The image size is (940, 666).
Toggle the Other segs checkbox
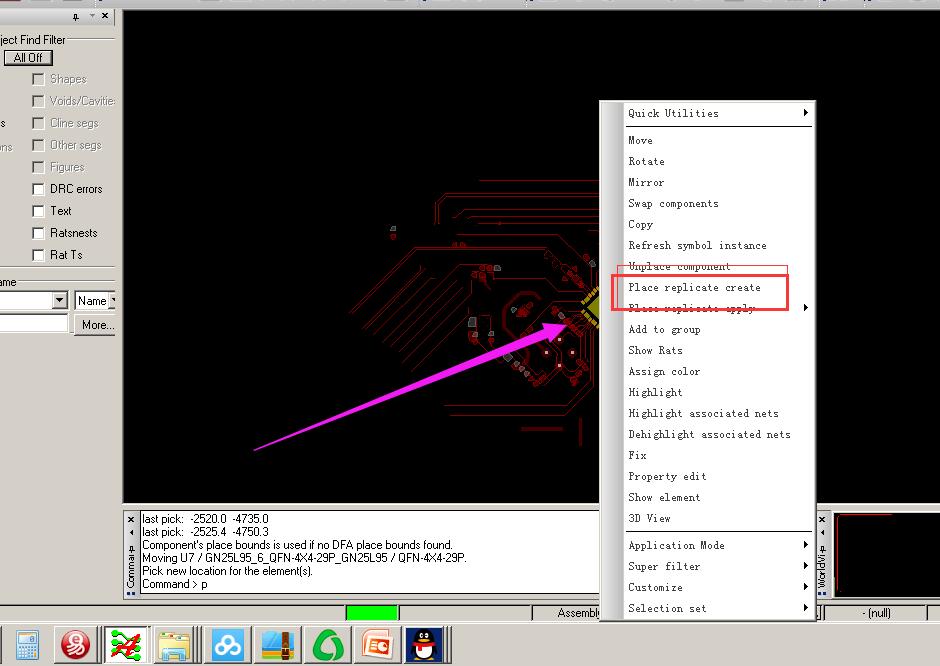[38, 145]
